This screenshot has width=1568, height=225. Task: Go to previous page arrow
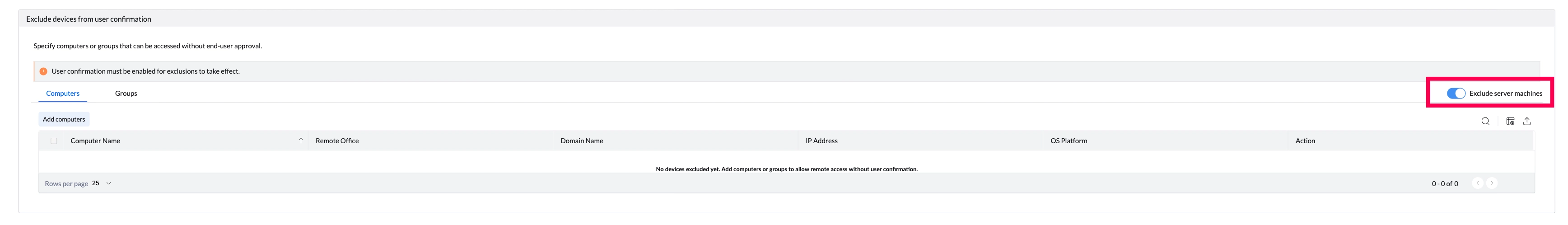(x=1477, y=183)
